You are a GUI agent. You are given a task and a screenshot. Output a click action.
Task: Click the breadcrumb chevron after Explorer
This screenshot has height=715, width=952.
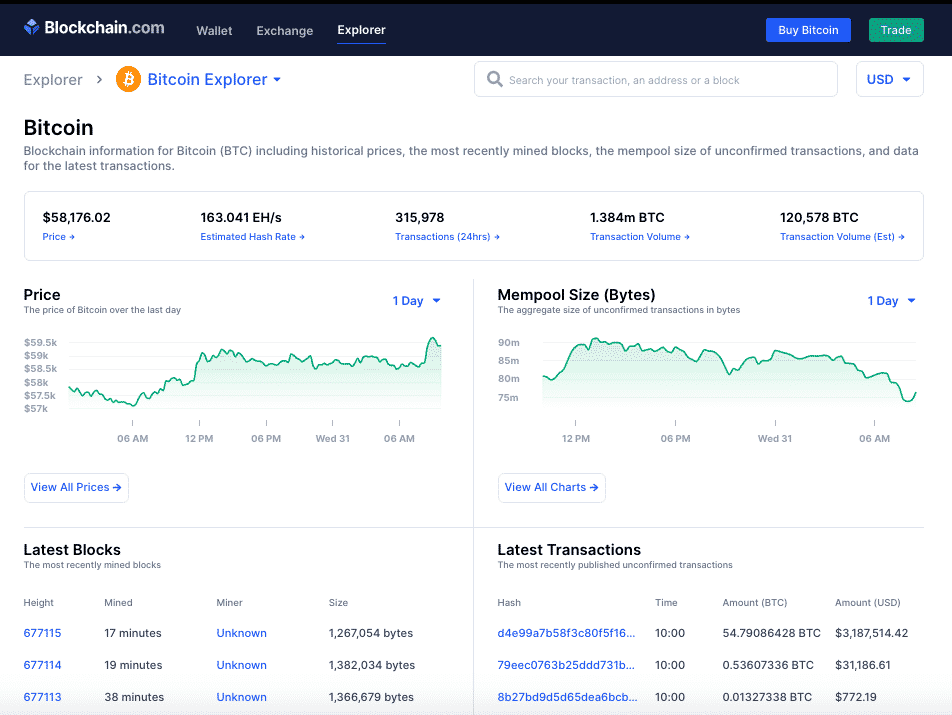tap(100, 80)
